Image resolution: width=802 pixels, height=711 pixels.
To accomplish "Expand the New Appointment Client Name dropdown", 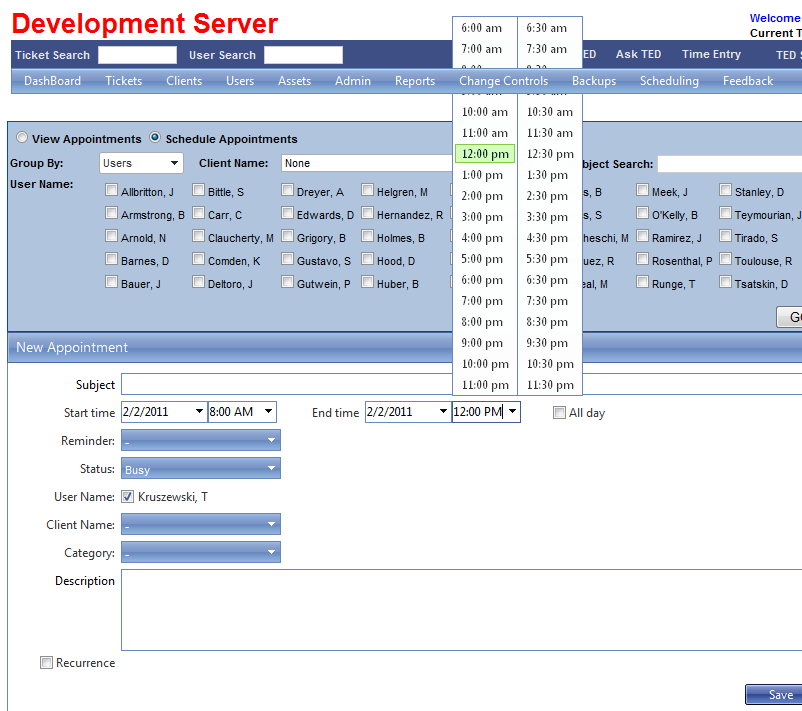I will tap(200, 524).
